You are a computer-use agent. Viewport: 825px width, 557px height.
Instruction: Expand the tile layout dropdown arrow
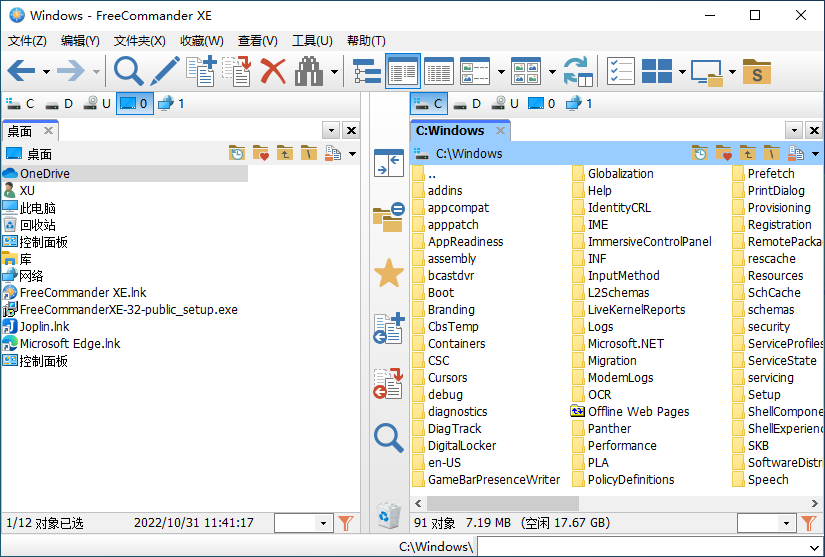pyautogui.click(x=682, y=71)
